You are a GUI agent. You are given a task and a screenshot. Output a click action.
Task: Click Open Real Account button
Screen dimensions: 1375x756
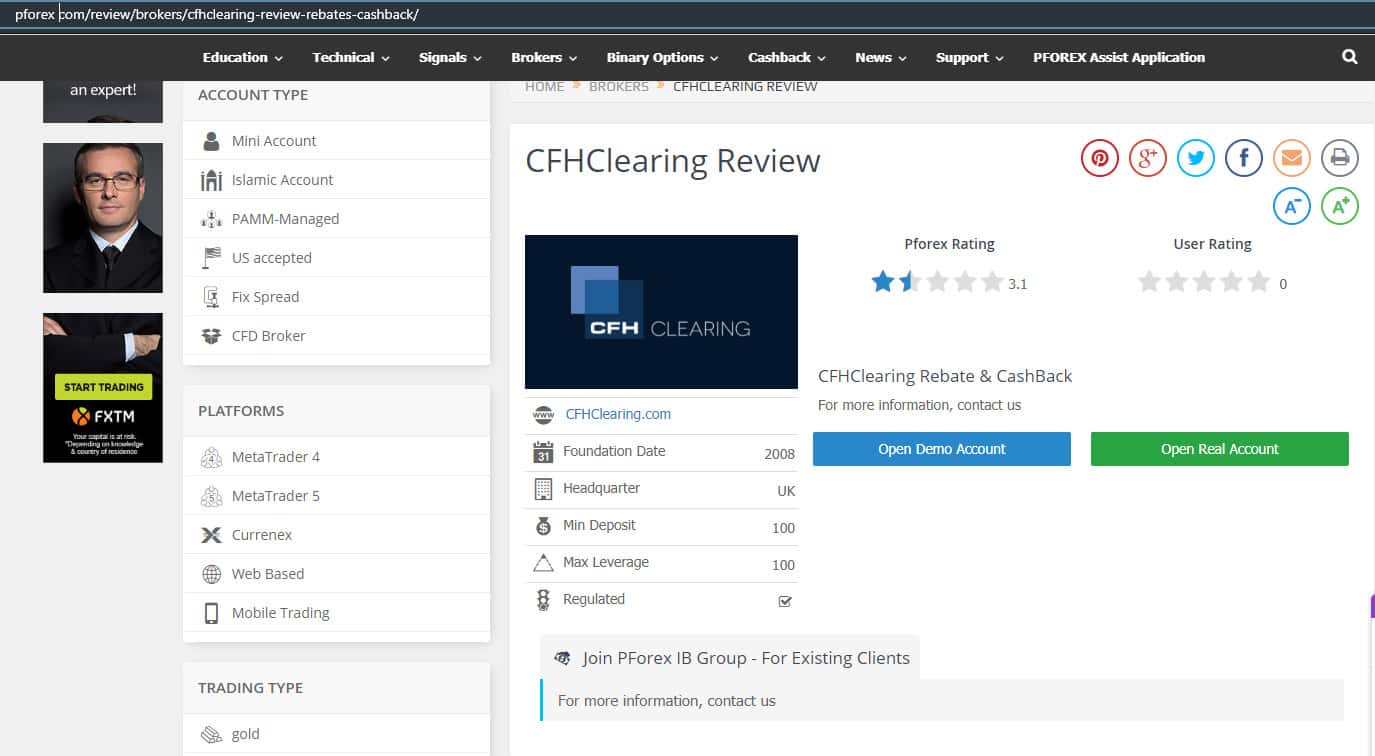point(1219,449)
